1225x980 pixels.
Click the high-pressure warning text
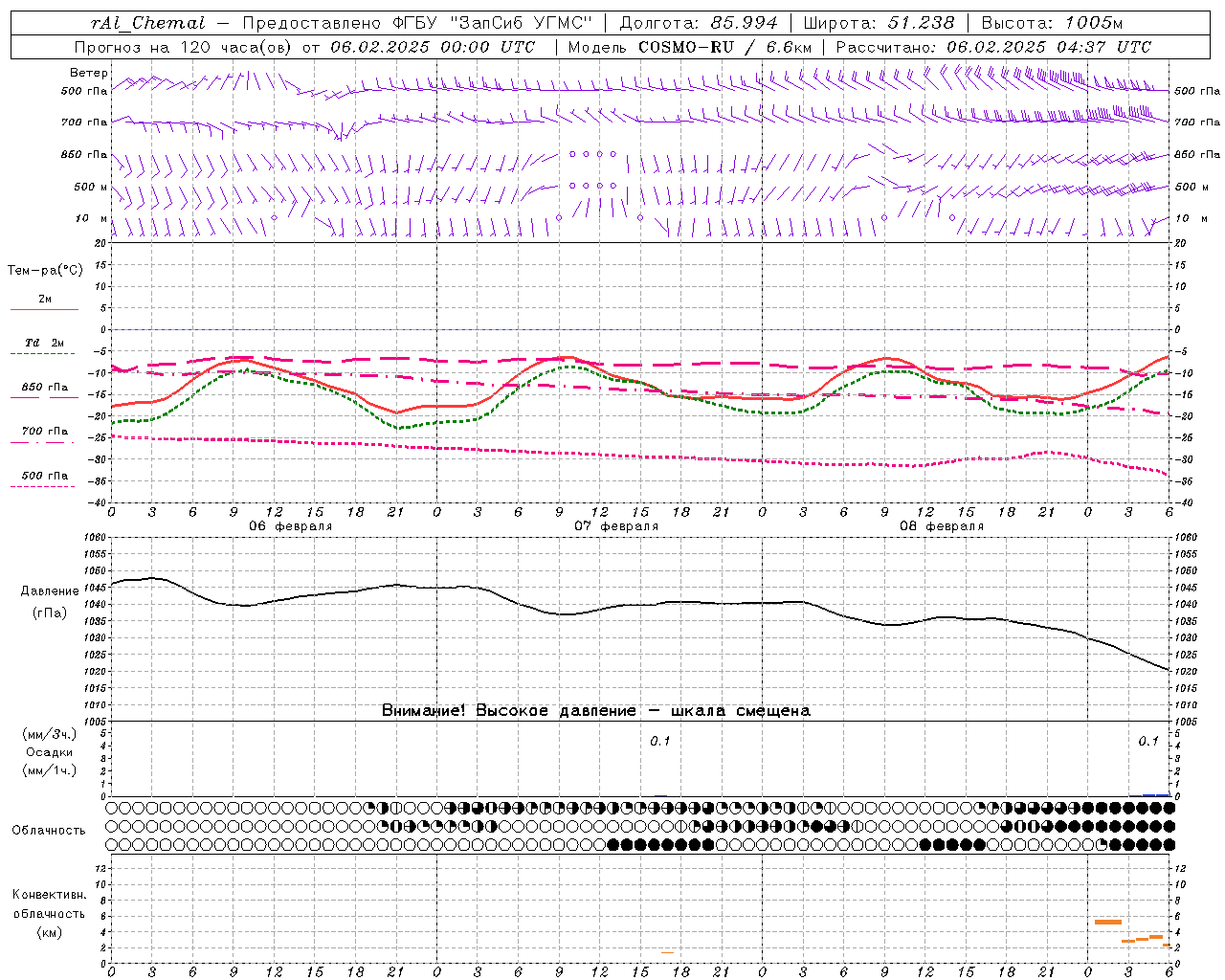click(596, 710)
